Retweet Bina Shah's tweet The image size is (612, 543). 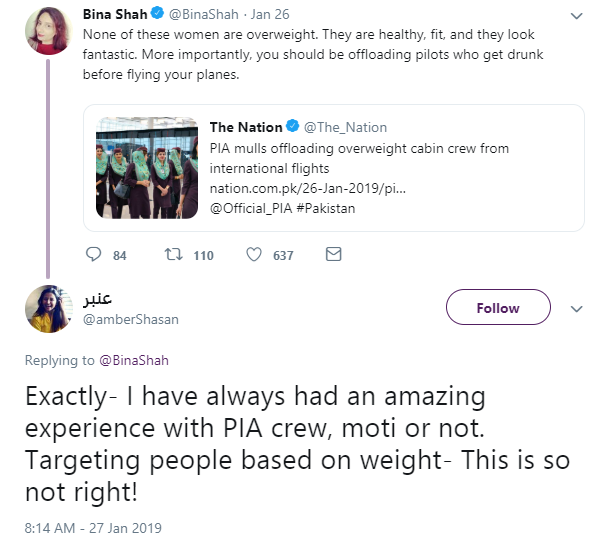click(173, 255)
